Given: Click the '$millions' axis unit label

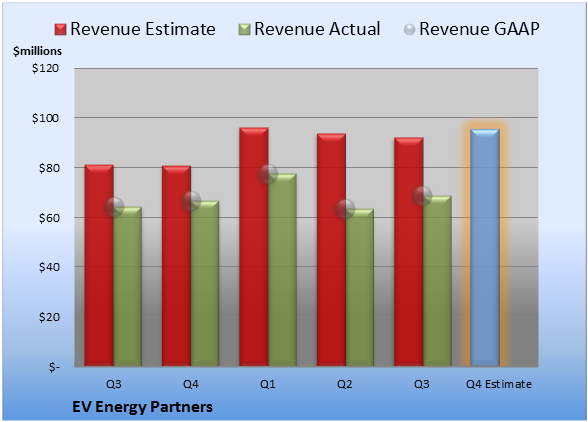Looking at the screenshot, I should (37, 51).
